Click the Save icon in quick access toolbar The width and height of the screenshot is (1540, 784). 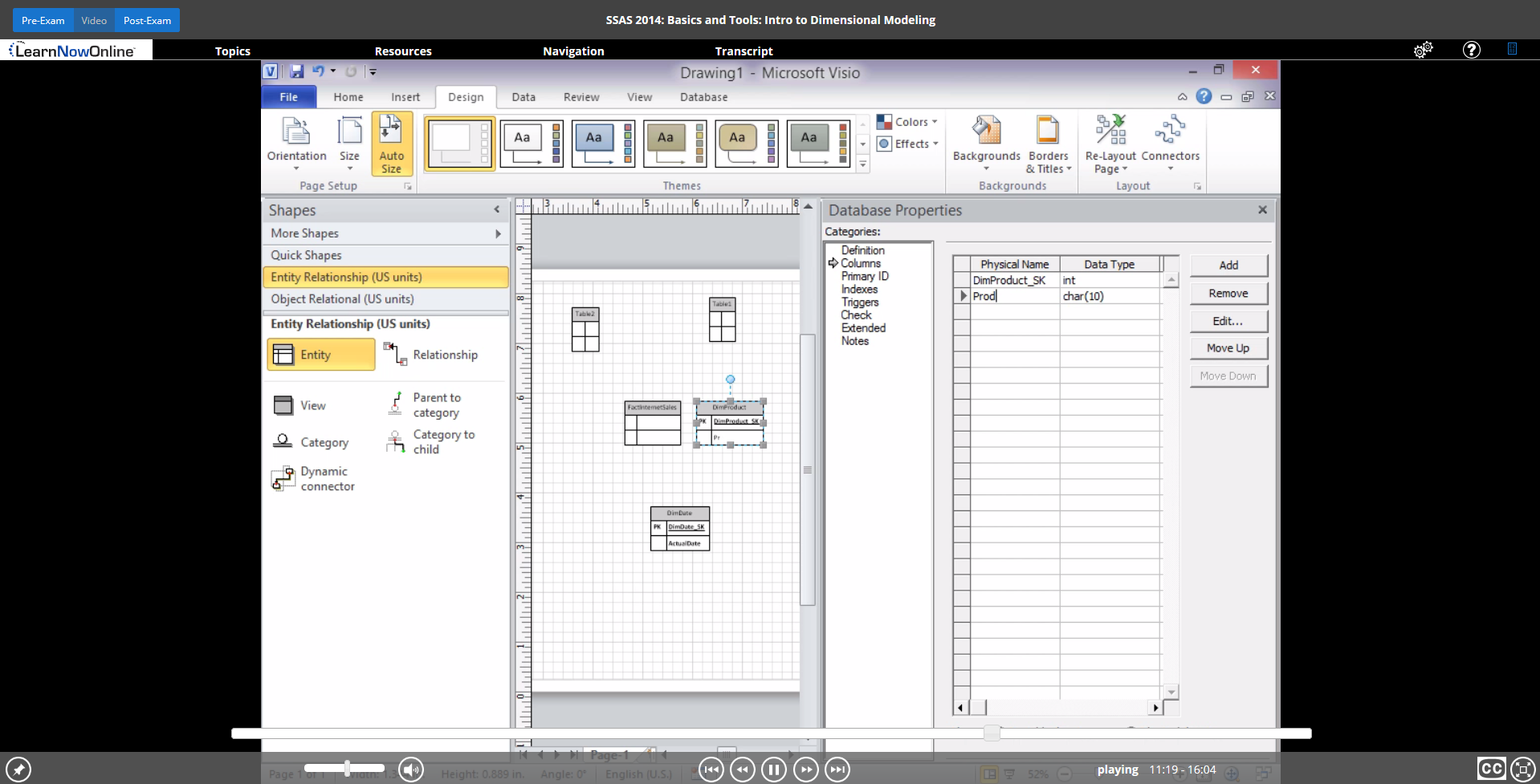[296, 71]
